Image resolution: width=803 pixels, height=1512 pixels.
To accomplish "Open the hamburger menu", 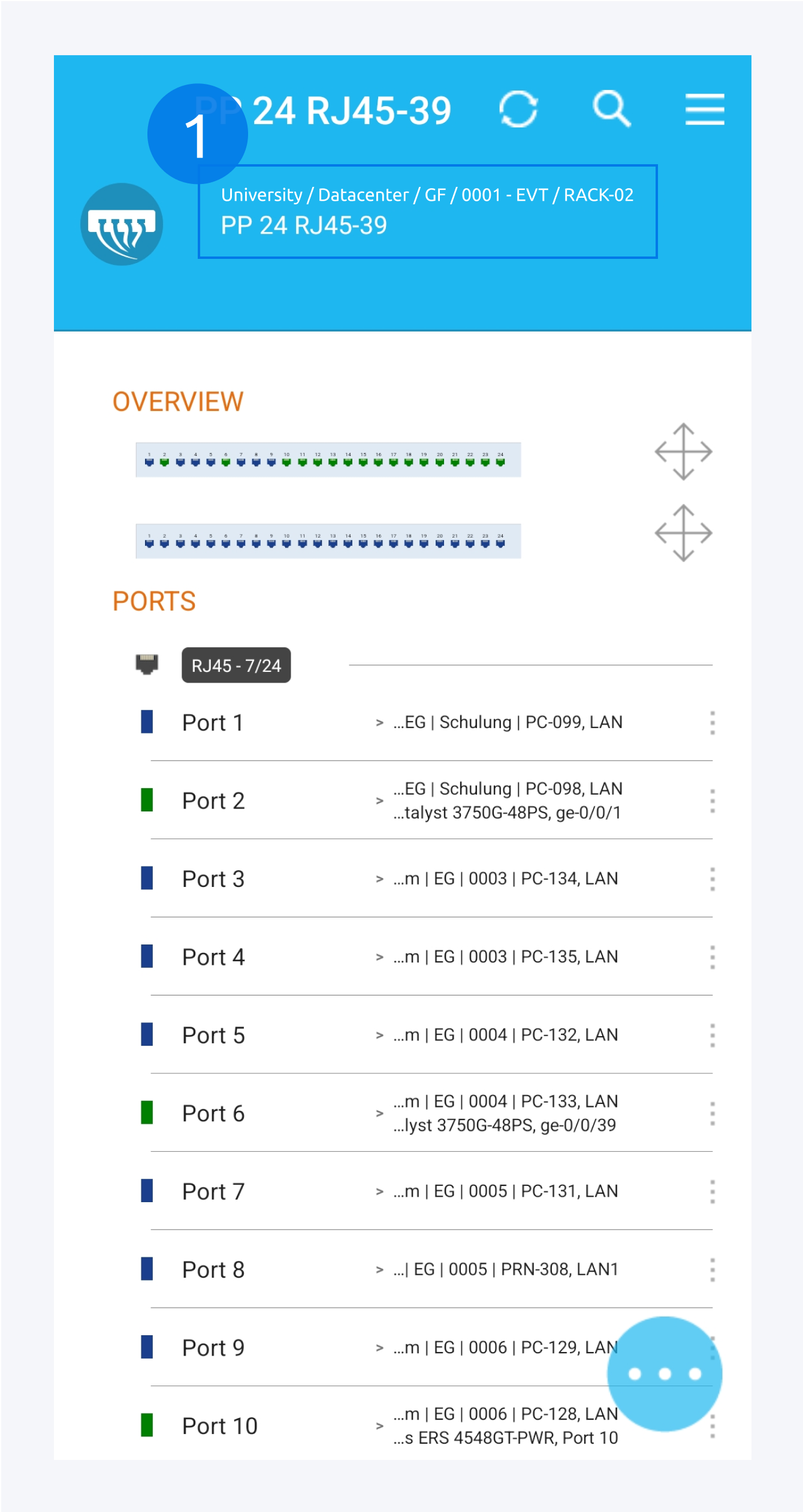I will click(x=705, y=109).
